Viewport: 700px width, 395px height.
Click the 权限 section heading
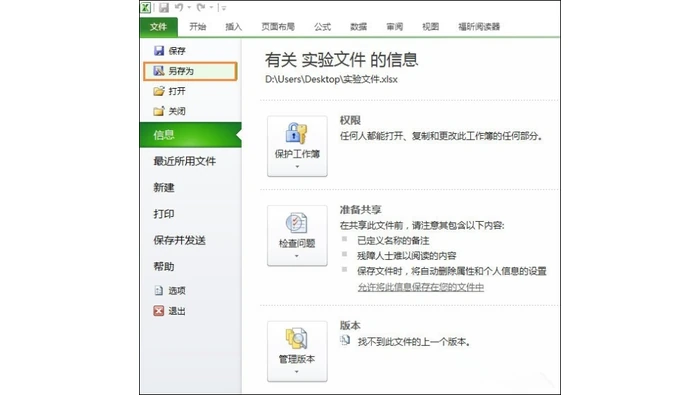tap(350, 120)
